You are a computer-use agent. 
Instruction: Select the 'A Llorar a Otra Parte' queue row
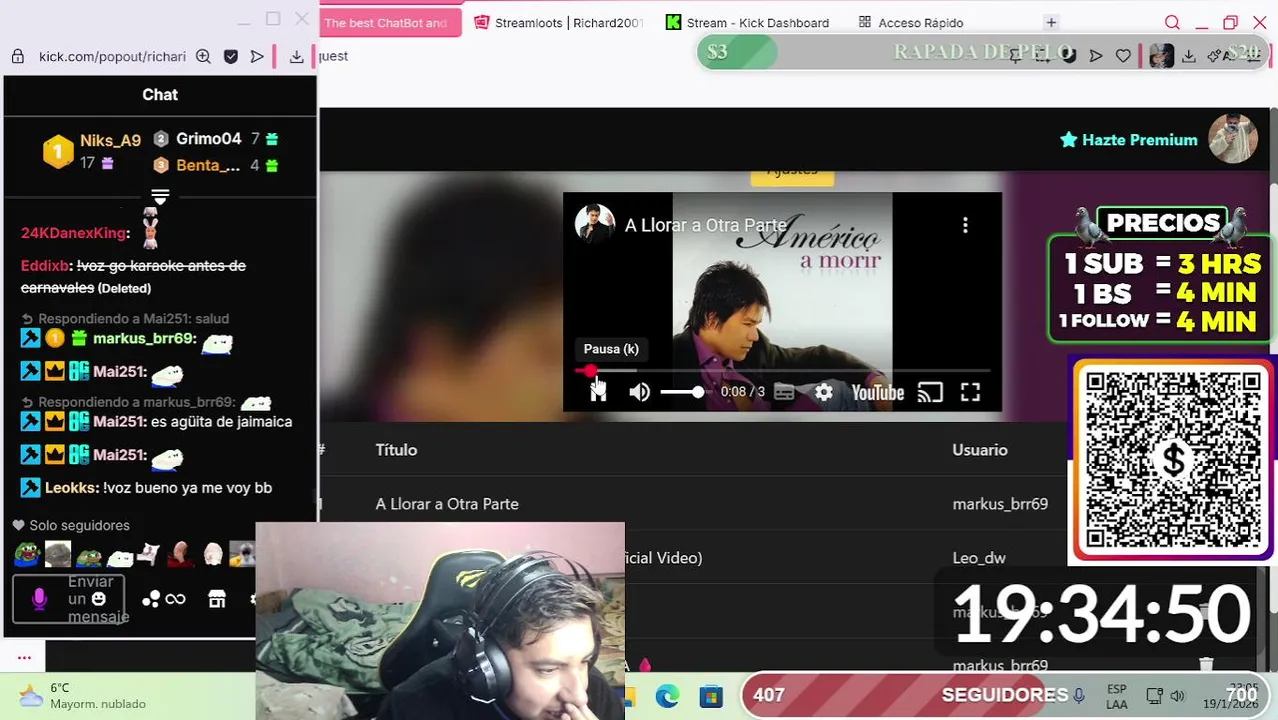(x=690, y=504)
